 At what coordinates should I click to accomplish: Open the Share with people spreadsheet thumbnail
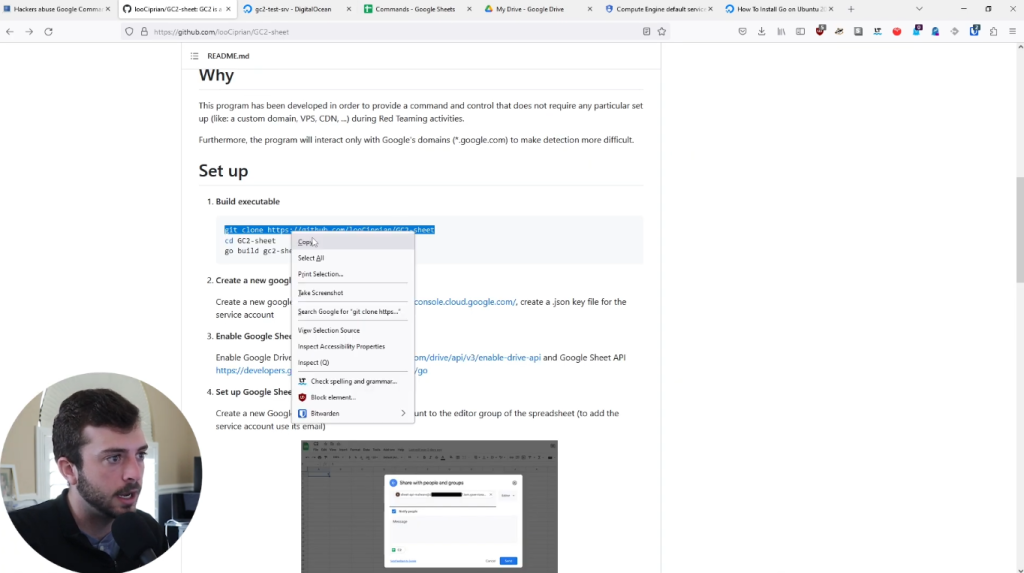[429, 506]
